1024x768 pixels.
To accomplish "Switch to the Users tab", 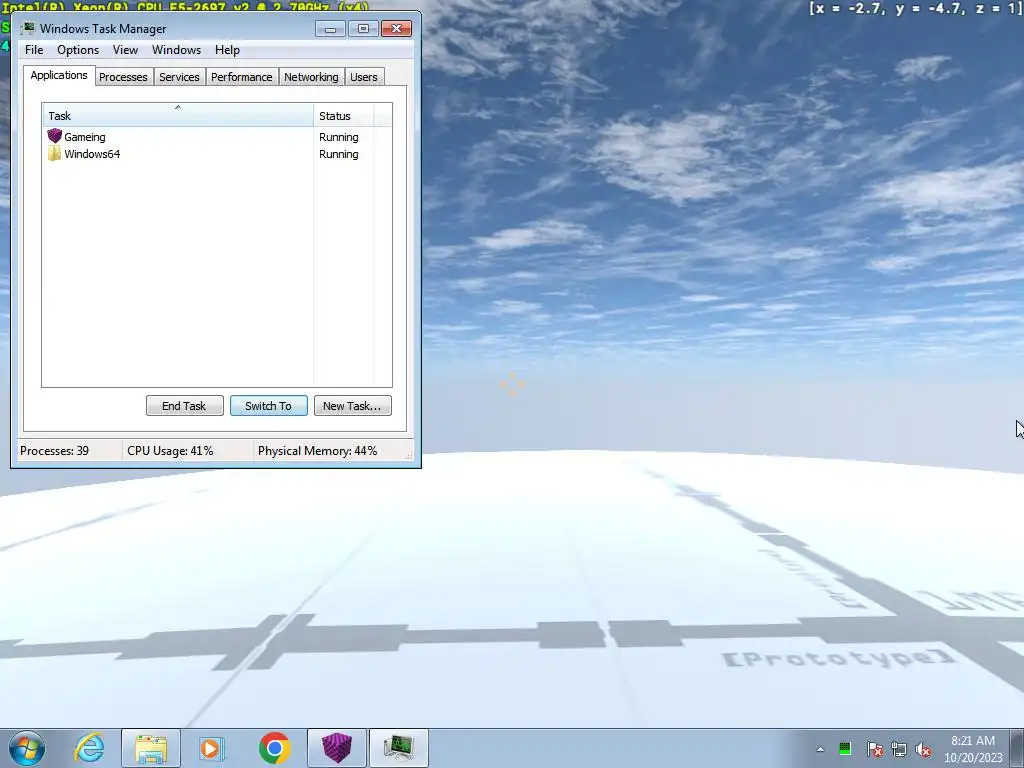I will tap(363, 77).
